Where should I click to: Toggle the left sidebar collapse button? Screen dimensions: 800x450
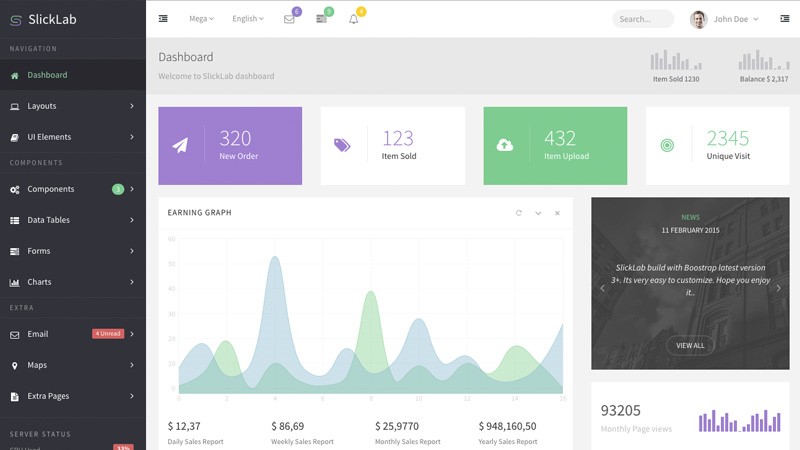[163, 19]
